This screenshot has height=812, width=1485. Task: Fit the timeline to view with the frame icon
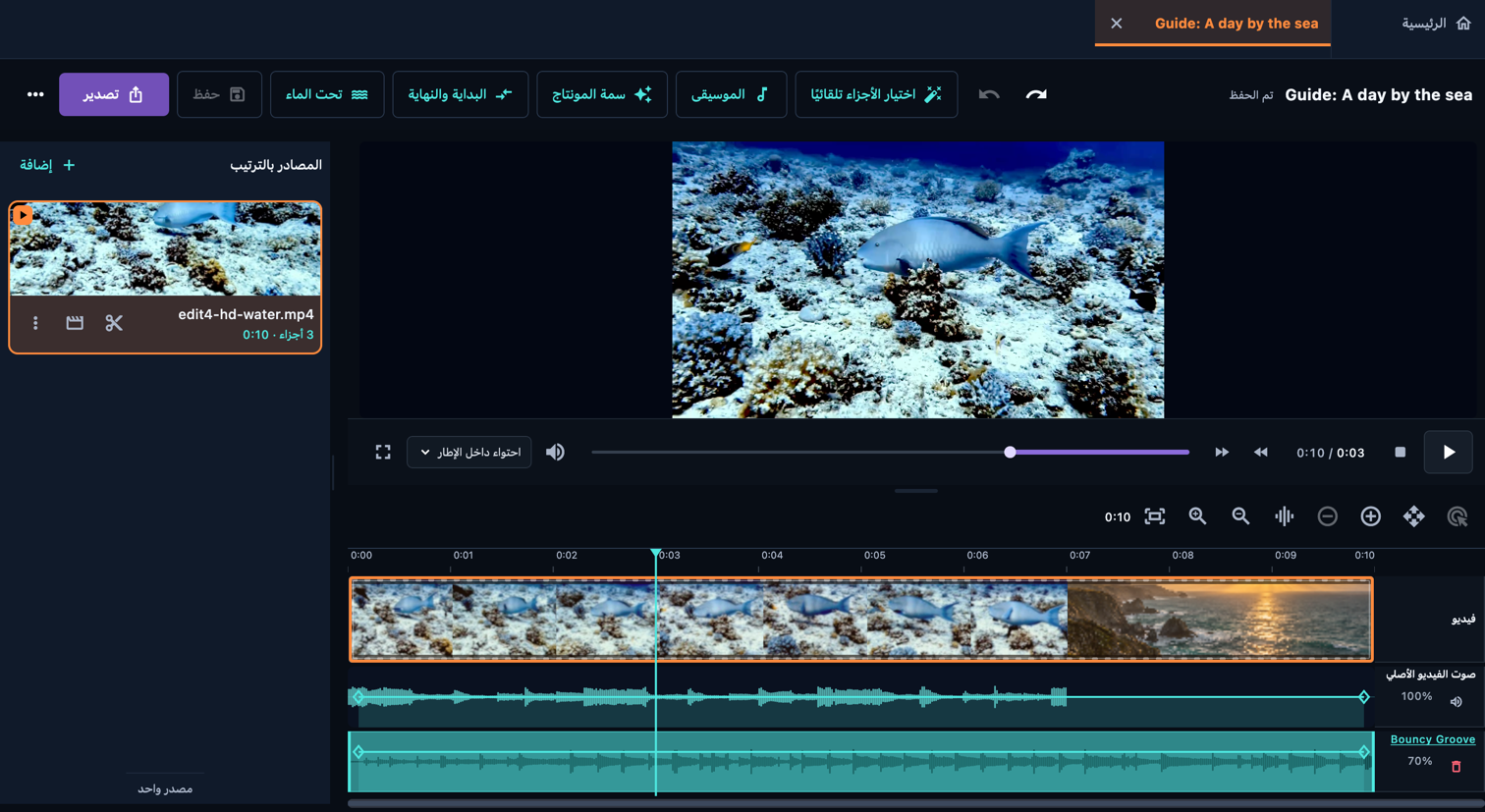(x=1155, y=516)
